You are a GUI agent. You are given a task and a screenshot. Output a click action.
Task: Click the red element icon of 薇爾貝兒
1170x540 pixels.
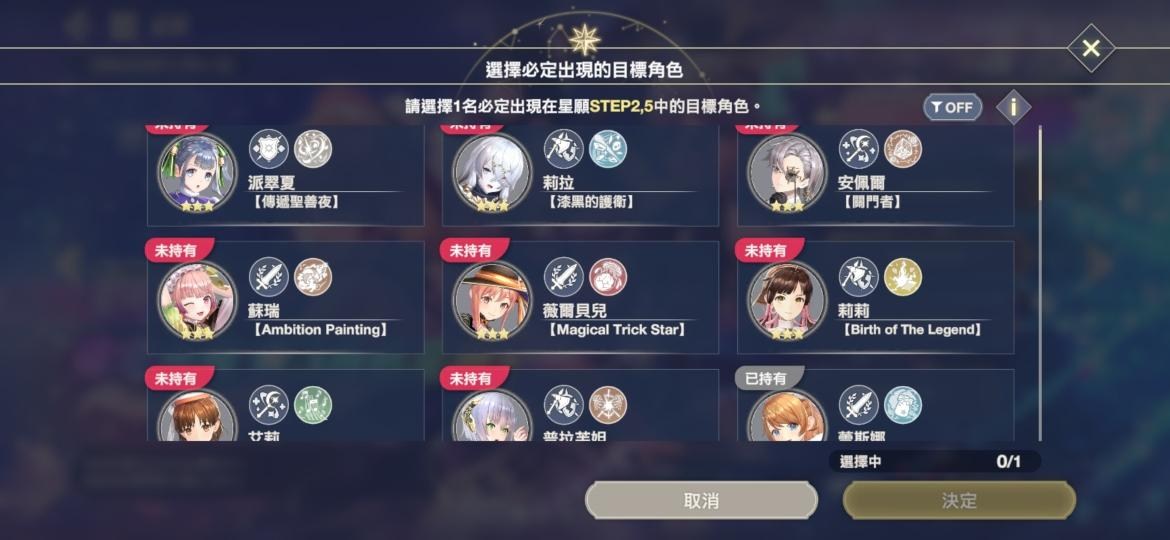[x=608, y=277]
